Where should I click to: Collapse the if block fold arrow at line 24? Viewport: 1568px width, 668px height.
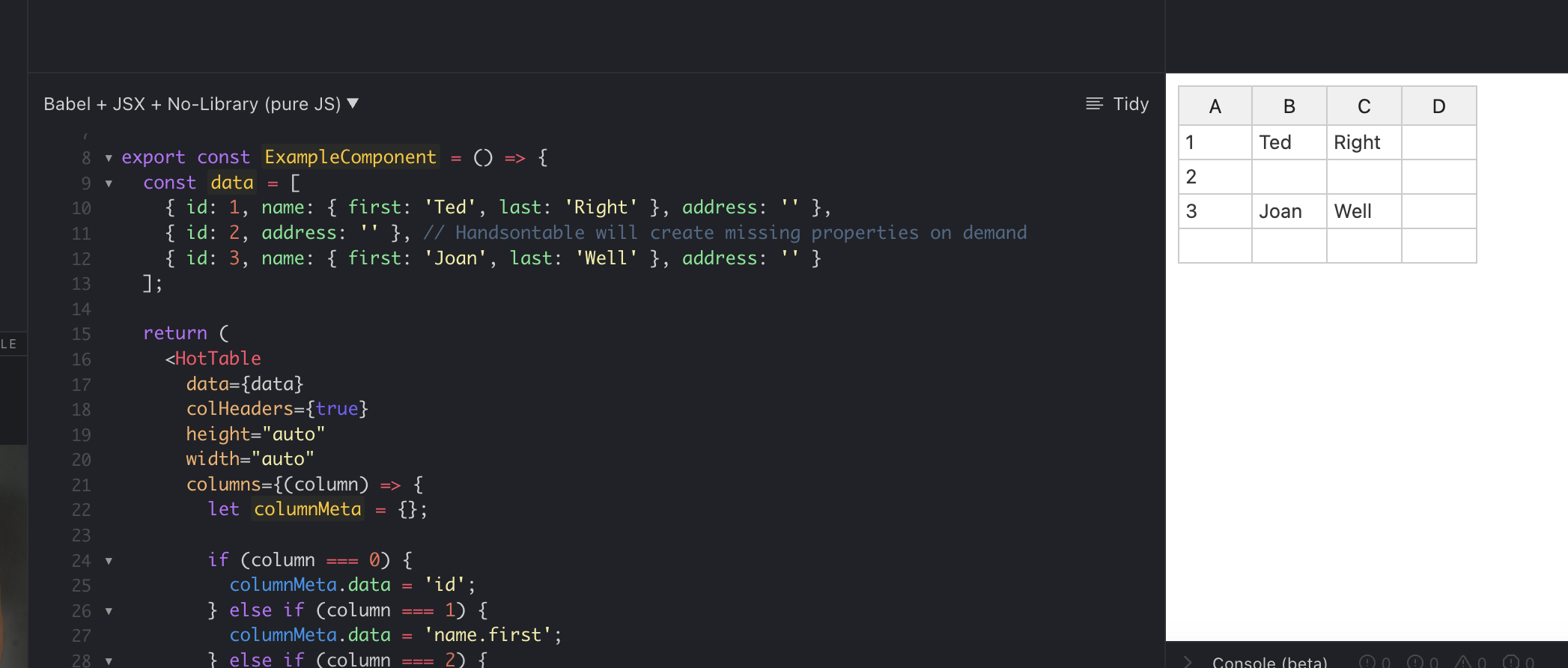[x=109, y=561]
